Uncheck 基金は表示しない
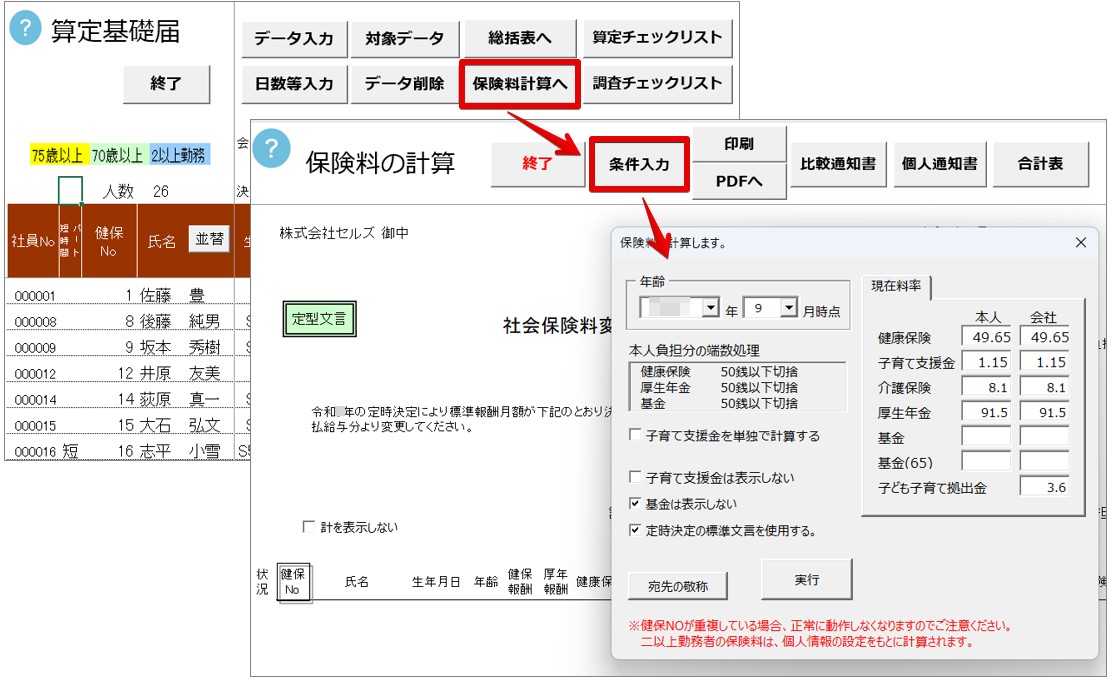1113x683 pixels. pyautogui.click(x=635, y=504)
